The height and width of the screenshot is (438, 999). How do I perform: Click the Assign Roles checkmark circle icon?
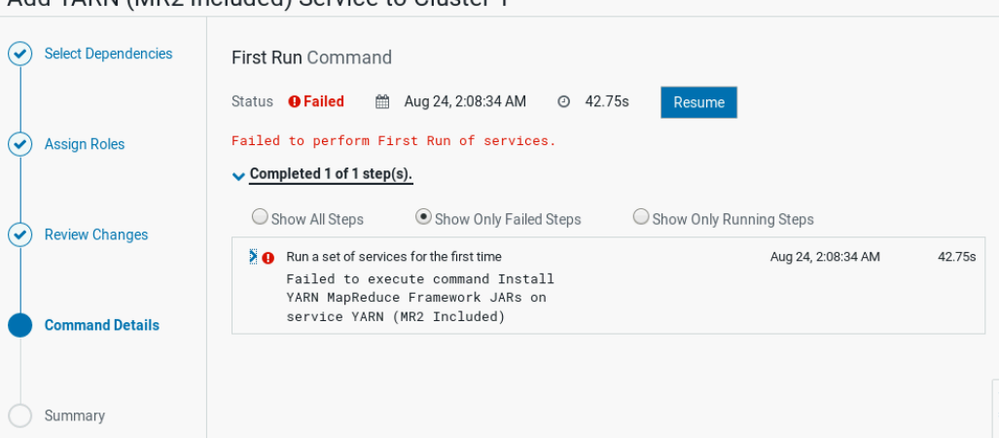pyautogui.click(x=20, y=145)
